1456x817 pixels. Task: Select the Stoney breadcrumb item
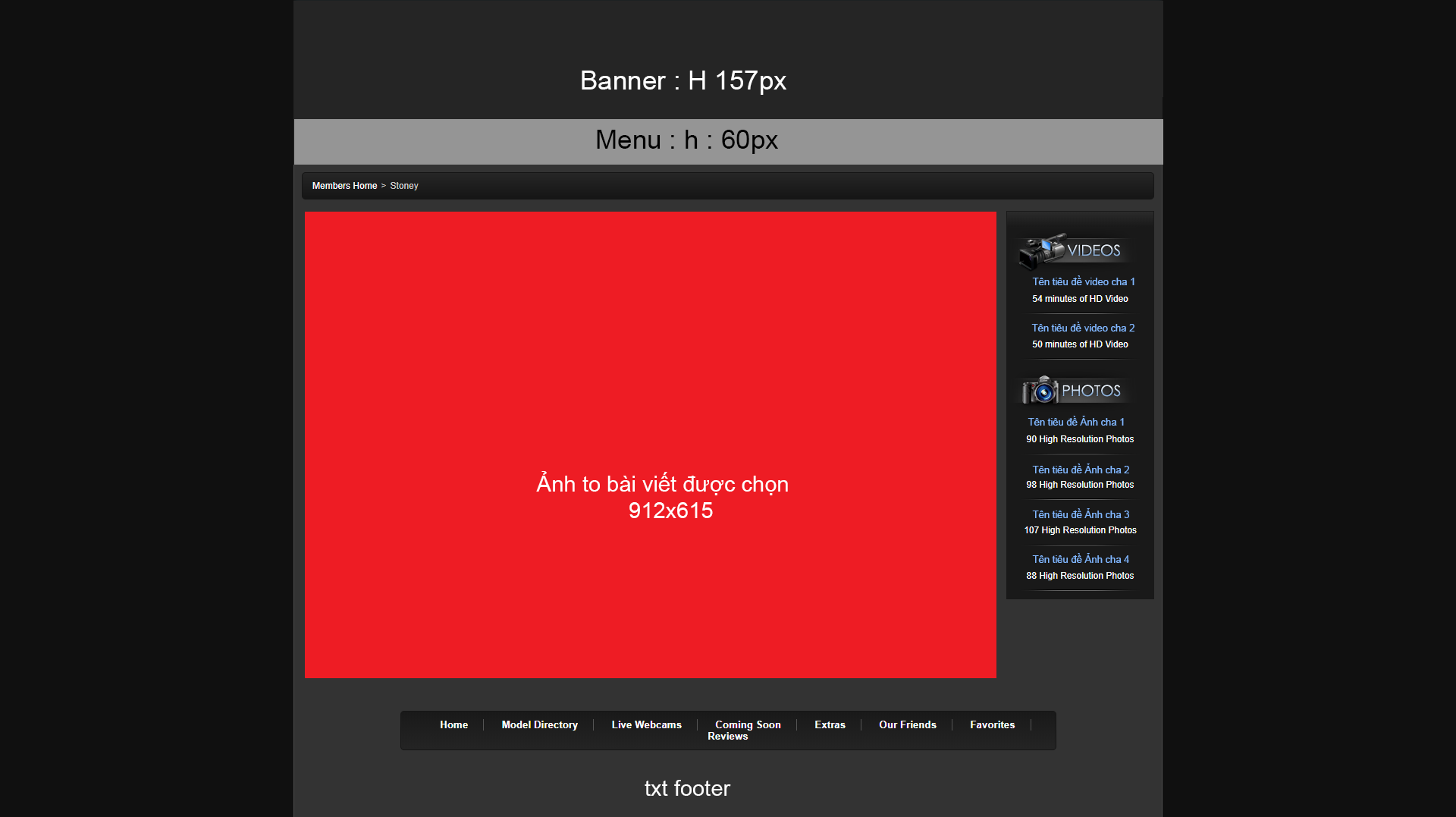(x=404, y=186)
